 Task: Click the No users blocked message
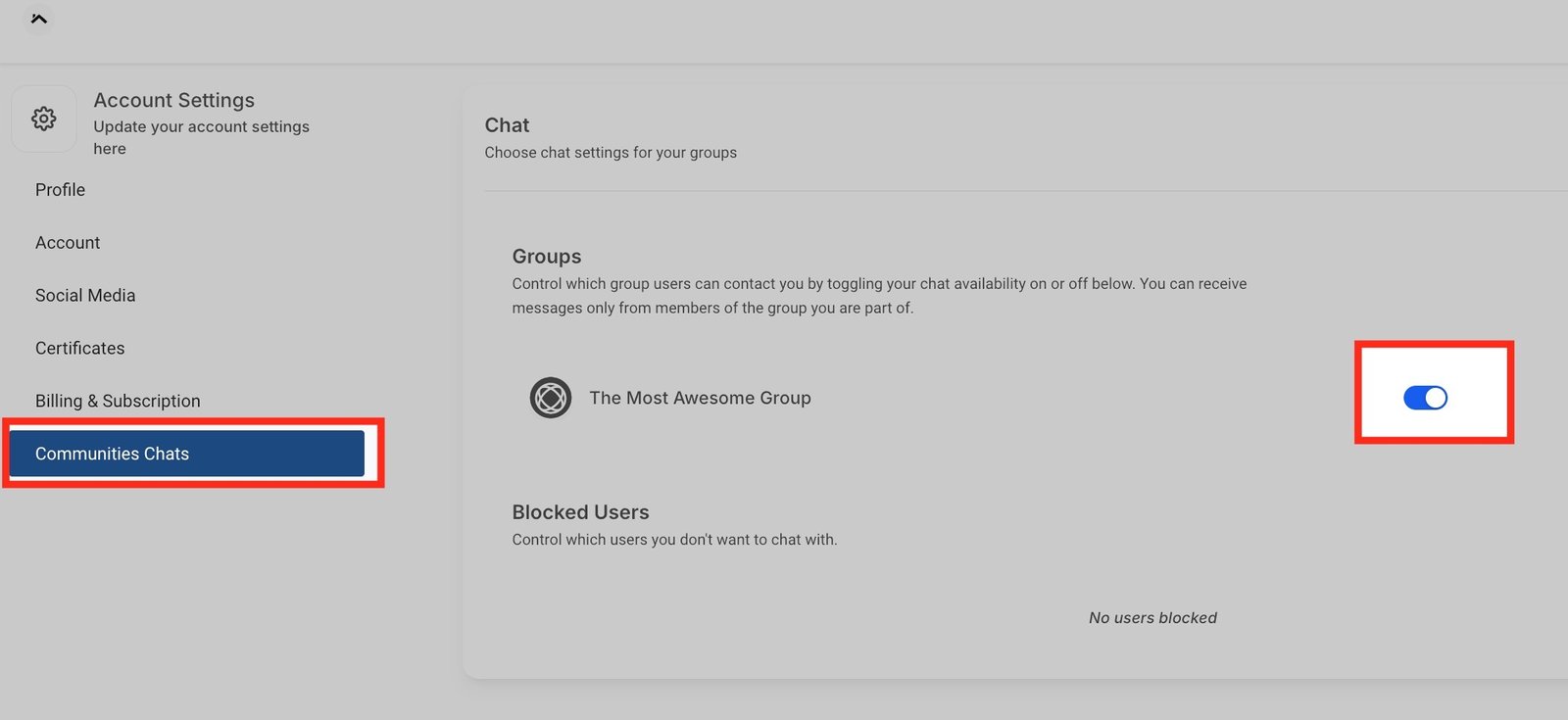1152,618
